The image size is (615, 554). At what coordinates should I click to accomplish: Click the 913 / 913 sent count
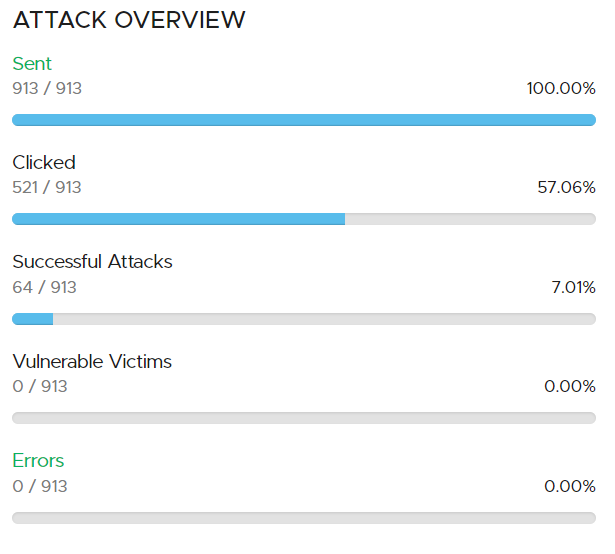click(x=47, y=89)
